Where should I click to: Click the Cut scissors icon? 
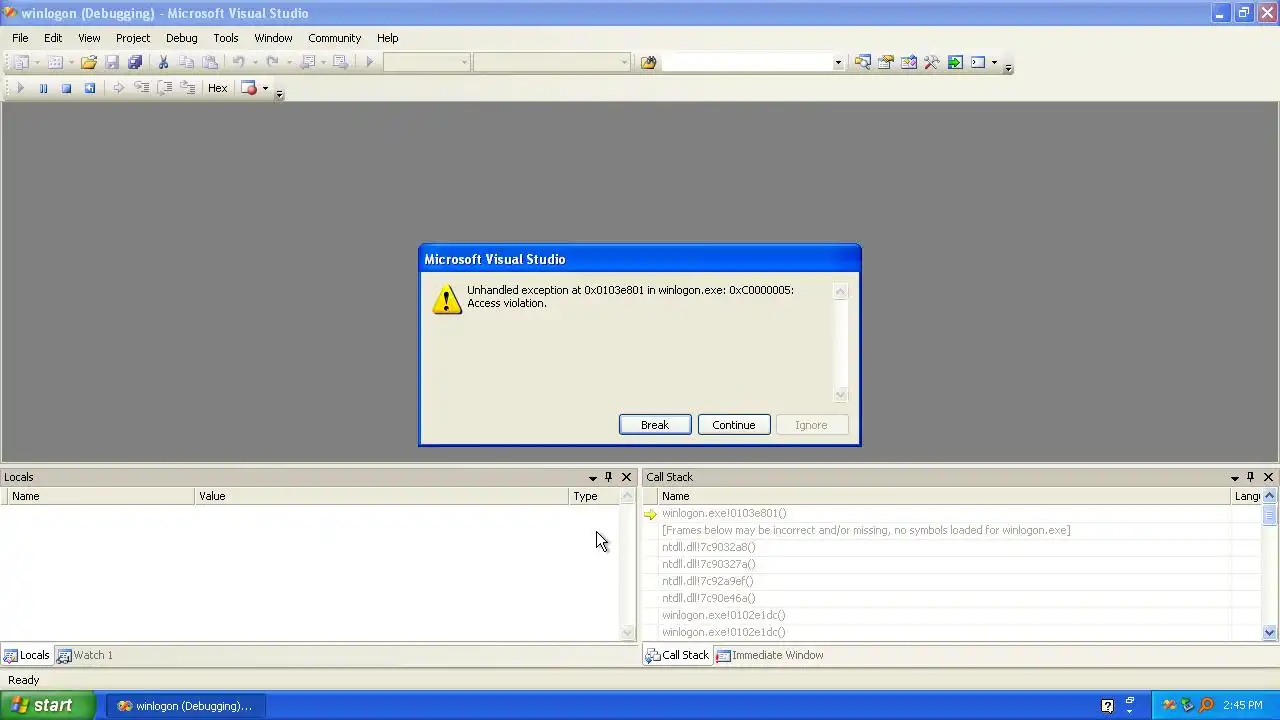tap(164, 62)
